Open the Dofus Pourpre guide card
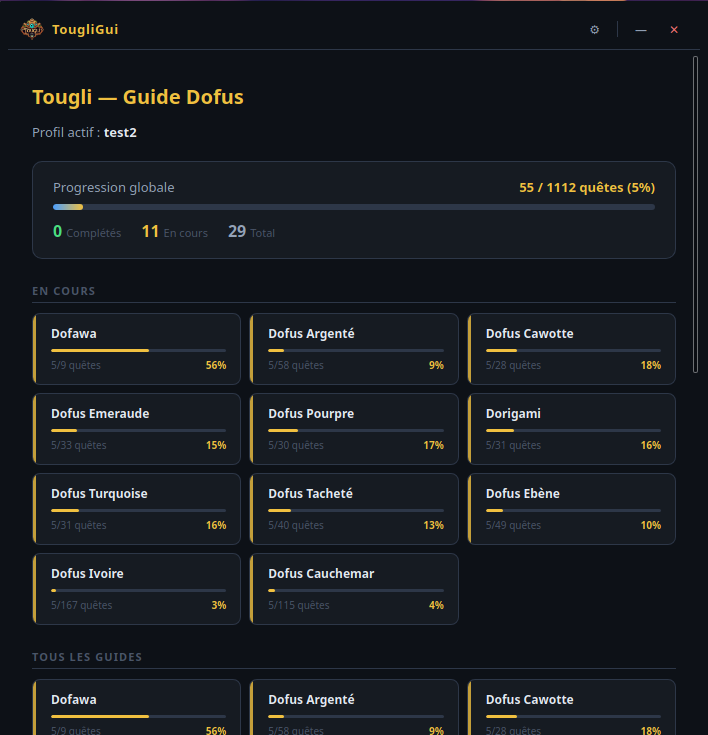Viewport: 708px width, 735px height. tap(354, 429)
